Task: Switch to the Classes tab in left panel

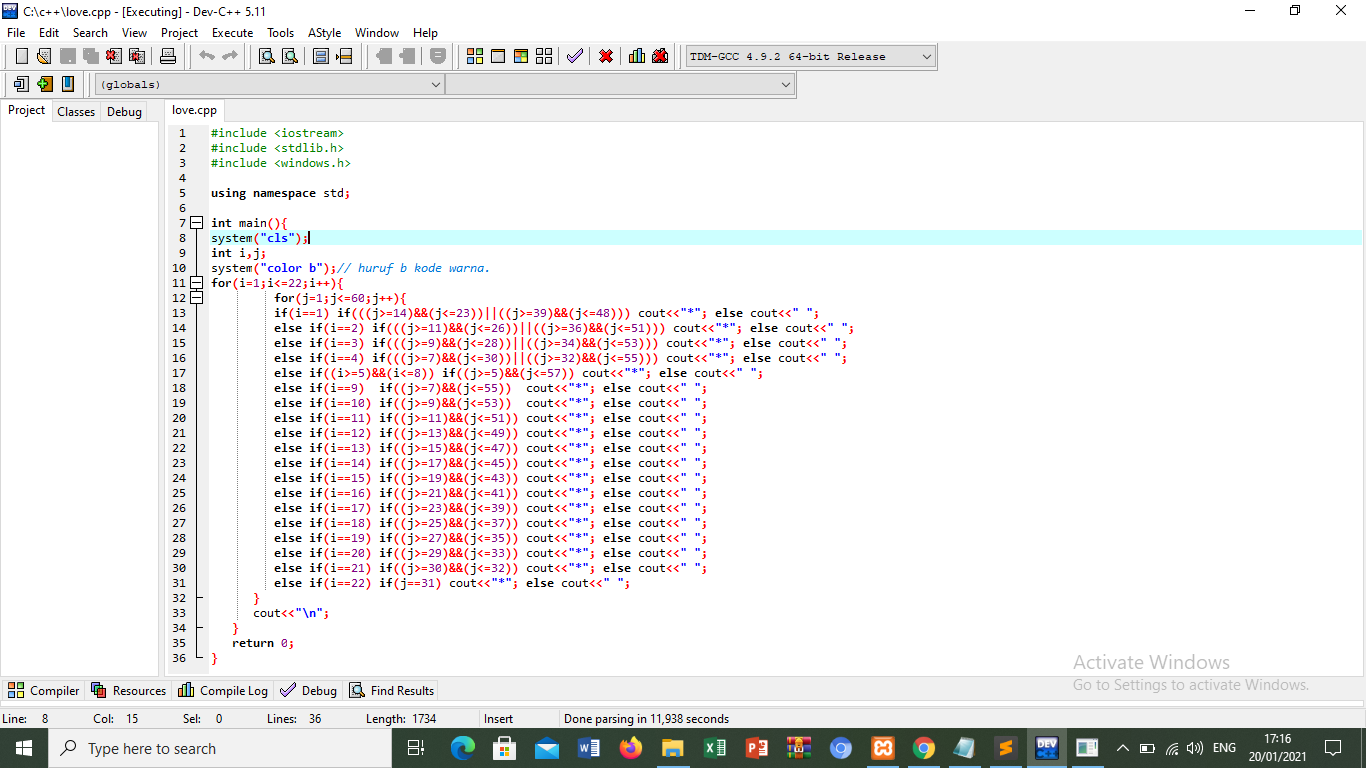Action: pos(76,112)
